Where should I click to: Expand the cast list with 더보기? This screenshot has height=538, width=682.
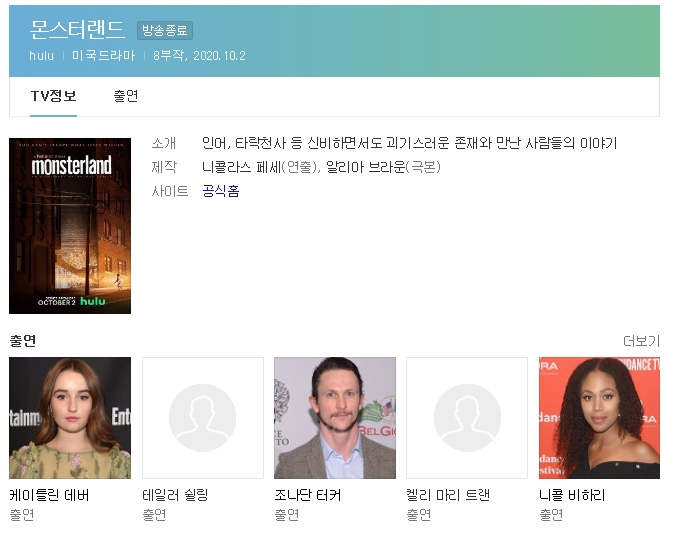pyautogui.click(x=641, y=341)
